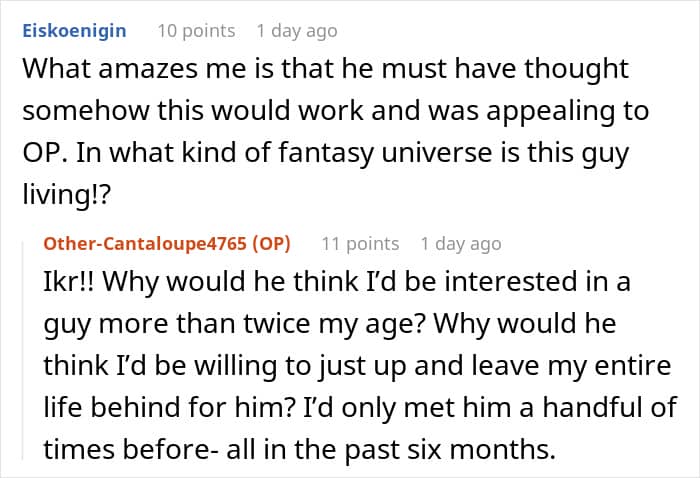The height and width of the screenshot is (478, 700).
Task: Click the 11 points score
Action: pyautogui.click(x=359, y=243)
